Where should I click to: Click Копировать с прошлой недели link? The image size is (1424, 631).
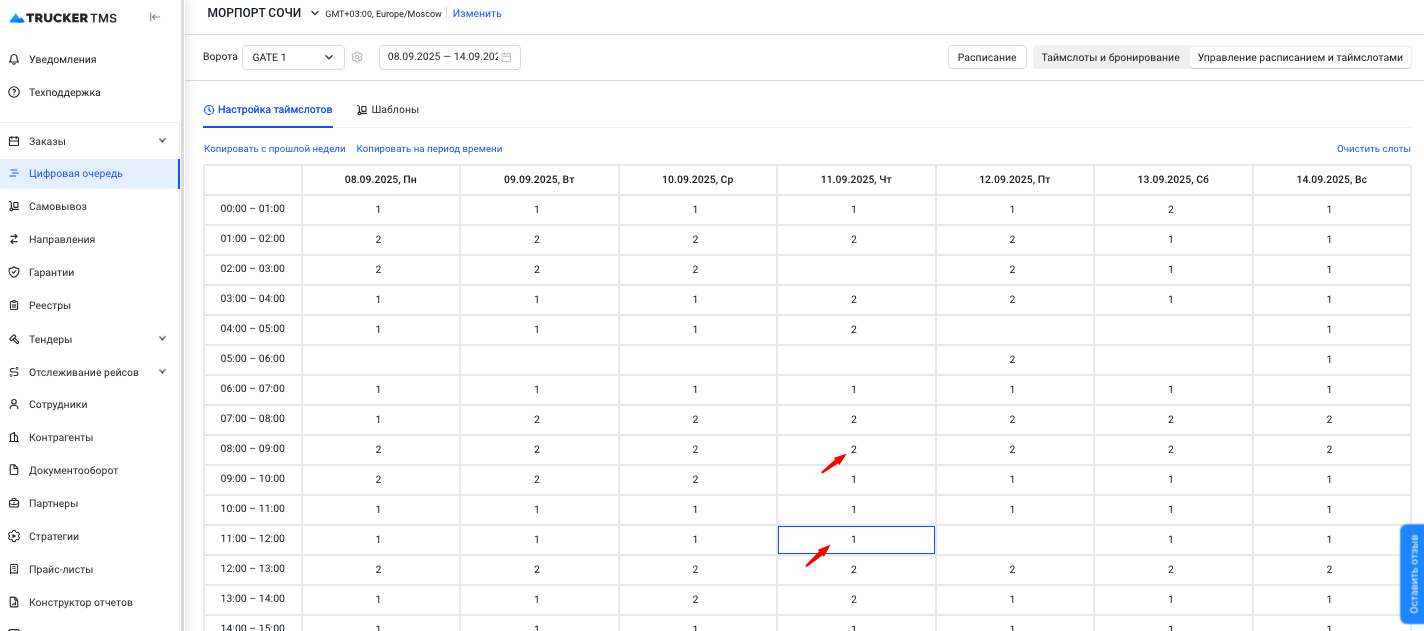[274, 149]
